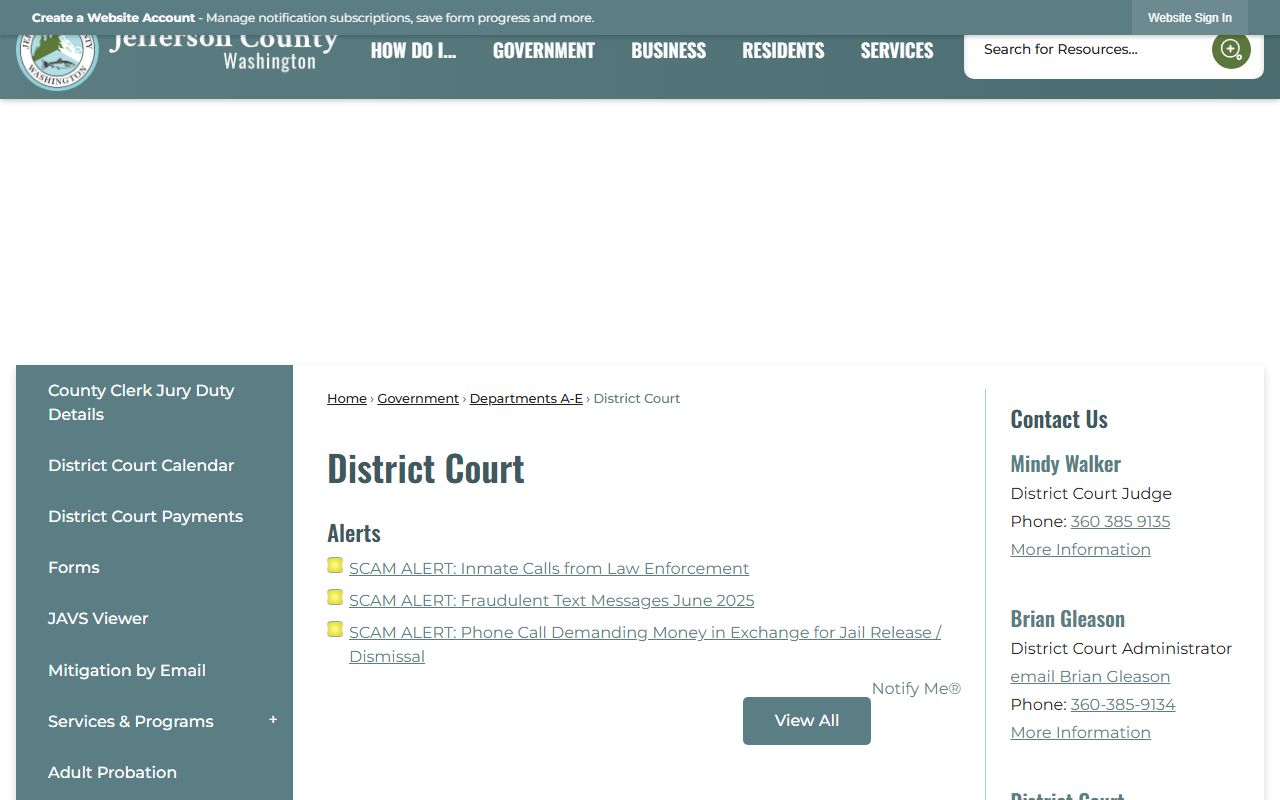Open the HOW DO I... menu
This screenshot has width=1280, height=800.
coord(413,50)
